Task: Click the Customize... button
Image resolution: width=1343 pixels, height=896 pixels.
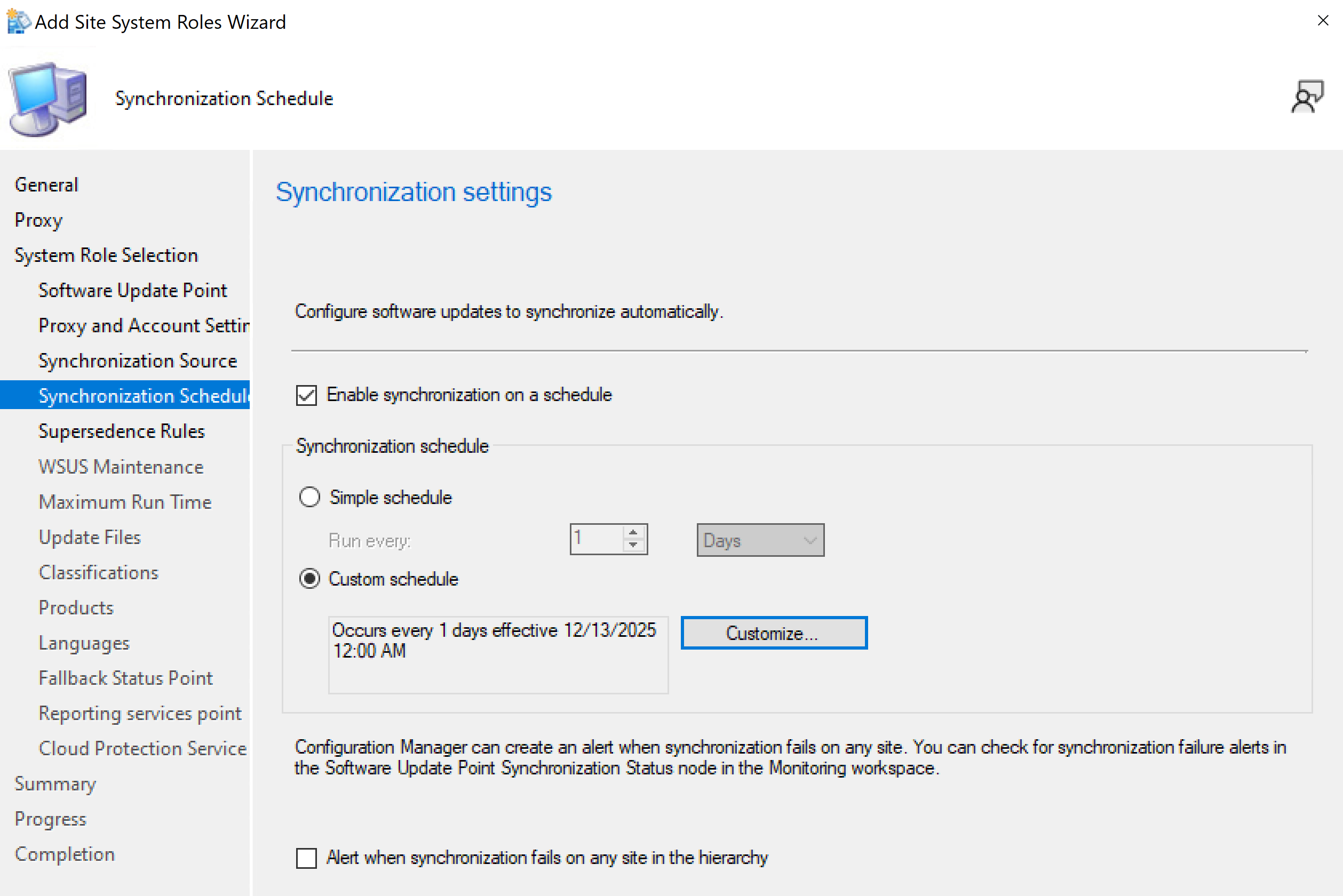Action: tap(774, 633)
